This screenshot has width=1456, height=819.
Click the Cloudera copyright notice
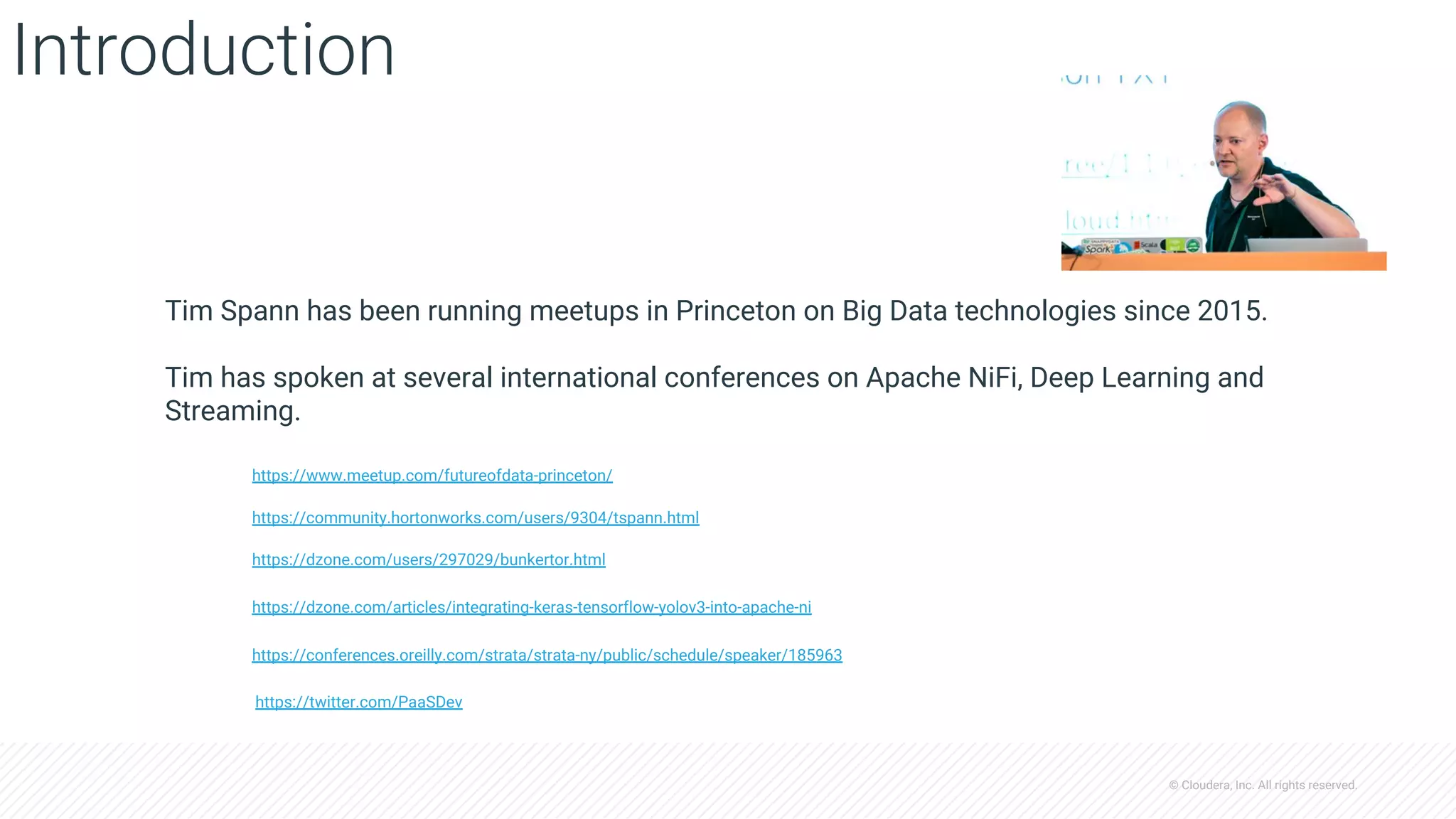point(1263,785)
